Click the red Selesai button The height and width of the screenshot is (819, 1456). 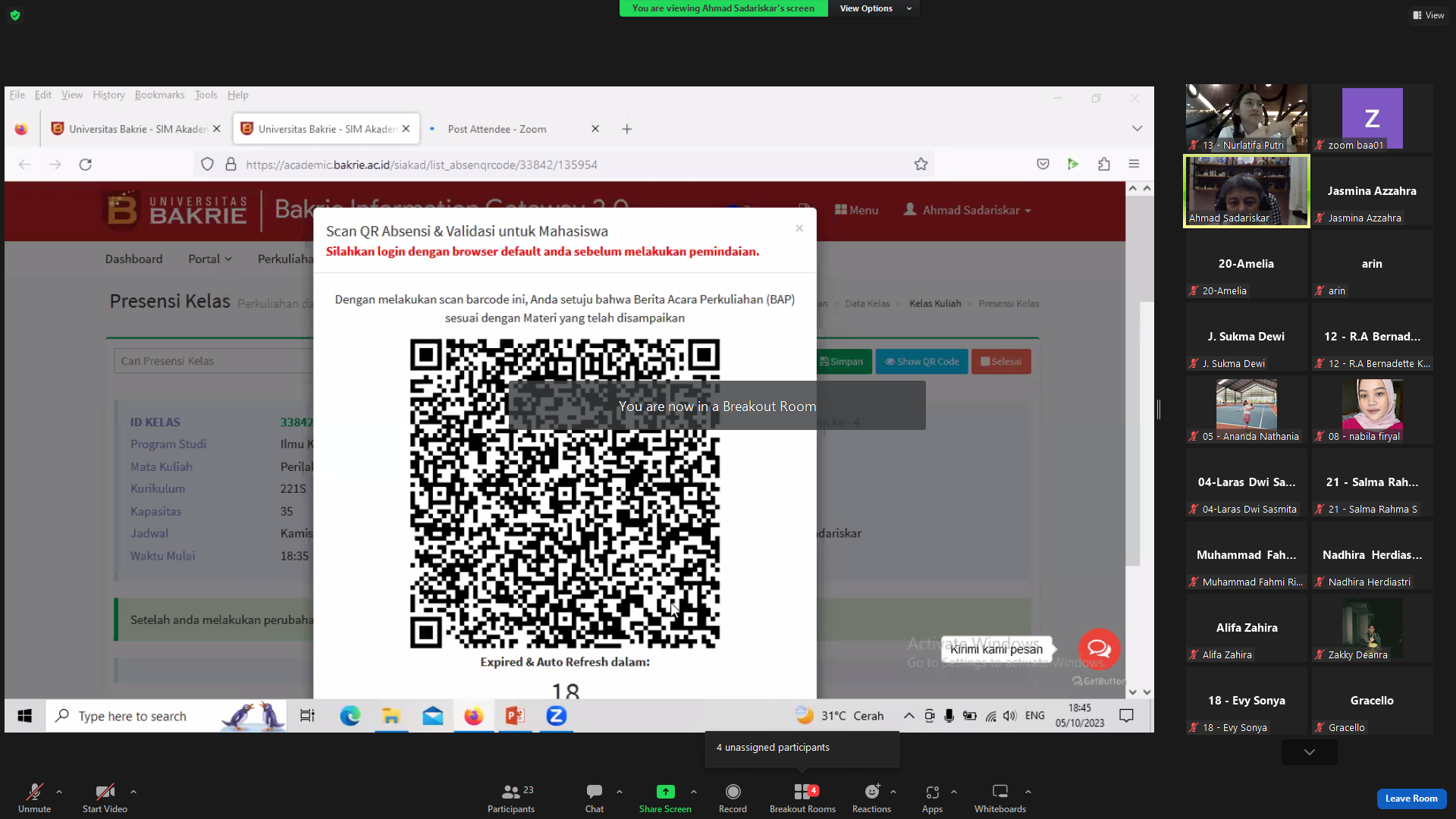[x=1001, y=362]
